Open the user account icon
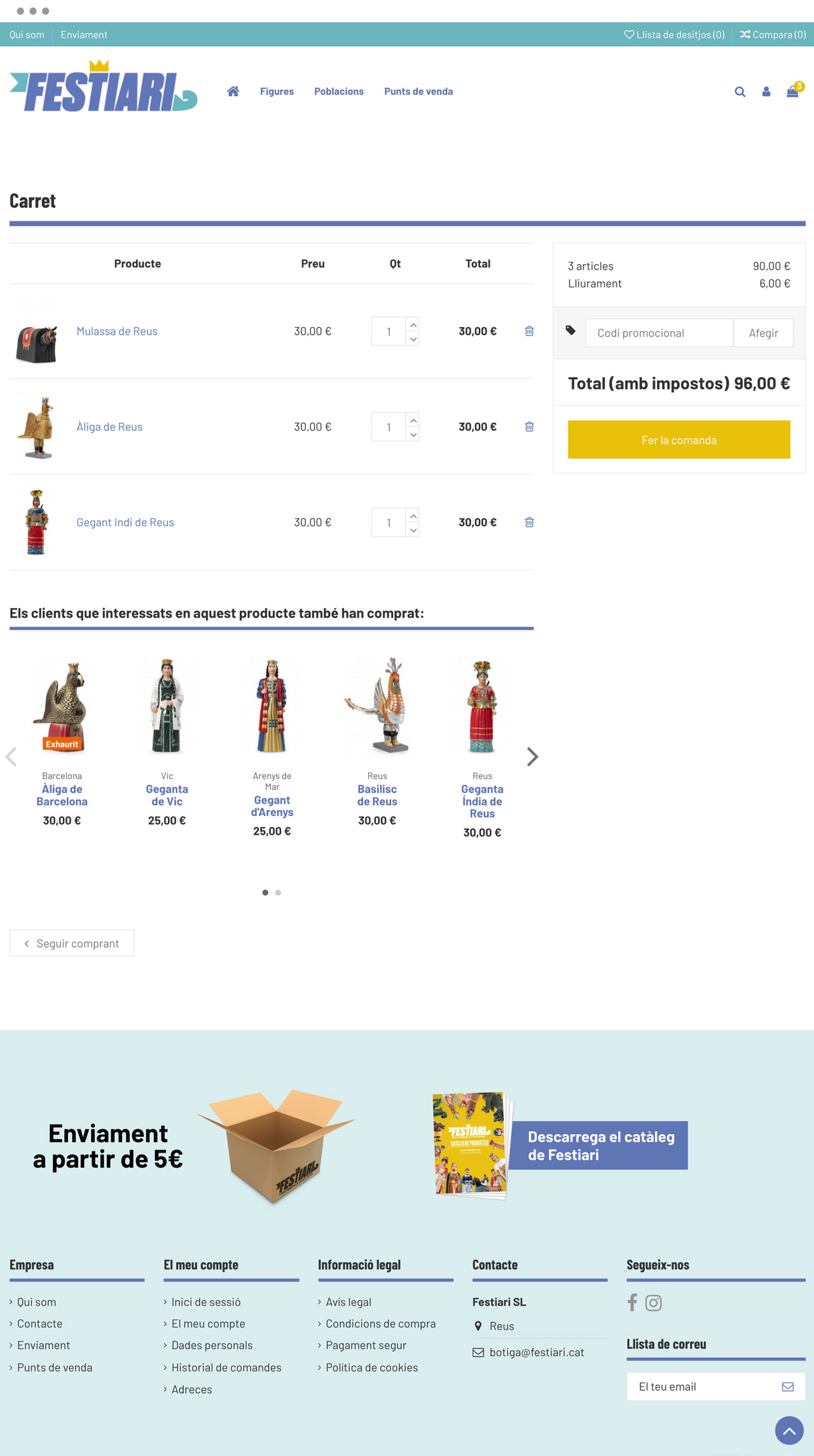This screenshot has height=1456, width=814. 766,92
